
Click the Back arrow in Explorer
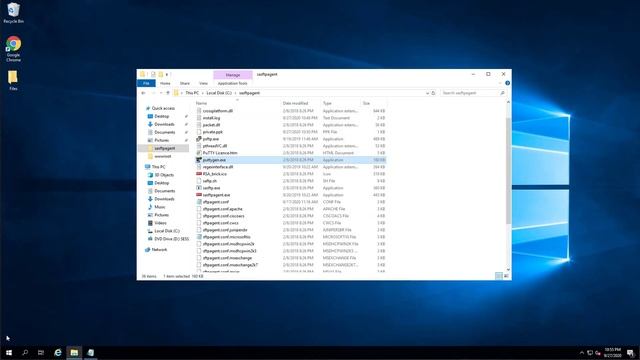pos(143,93)
